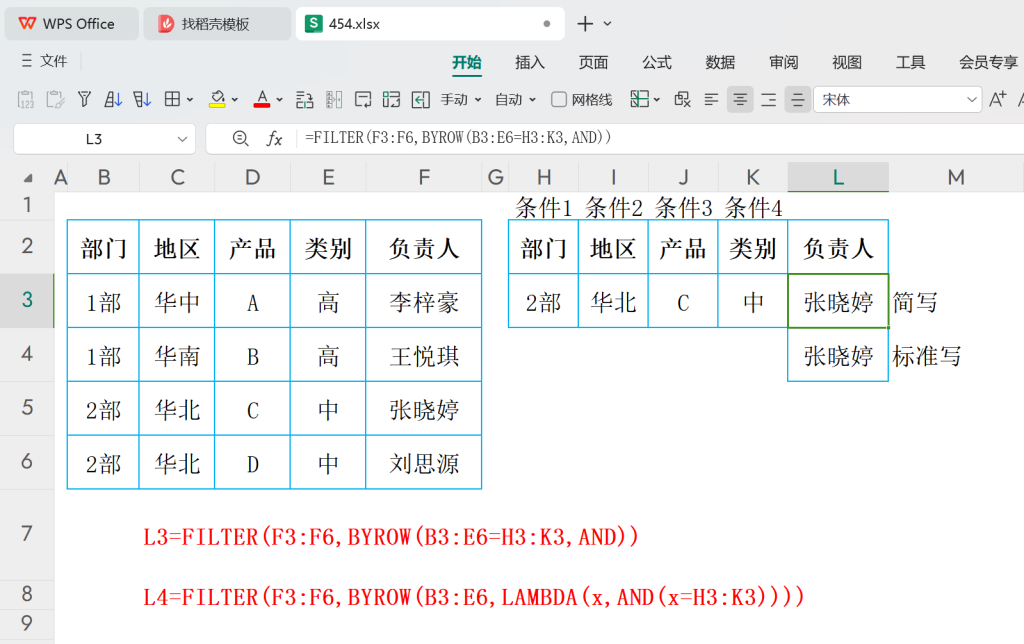This screenshot has height=644, width=1024.
Task: Click the align left icon
Action: pos(711,99)
